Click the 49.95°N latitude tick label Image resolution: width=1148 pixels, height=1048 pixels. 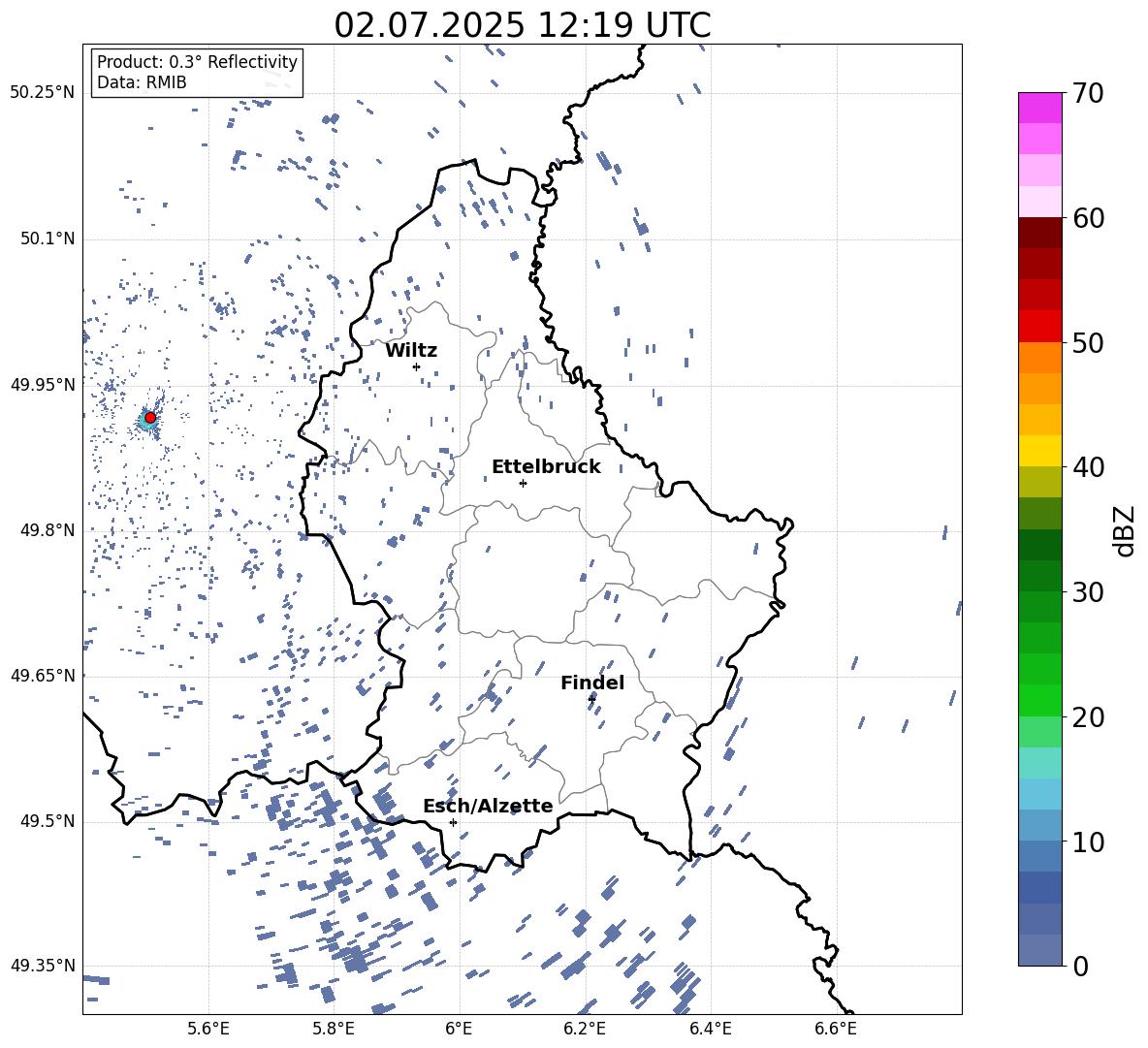(x=43, y=385)
